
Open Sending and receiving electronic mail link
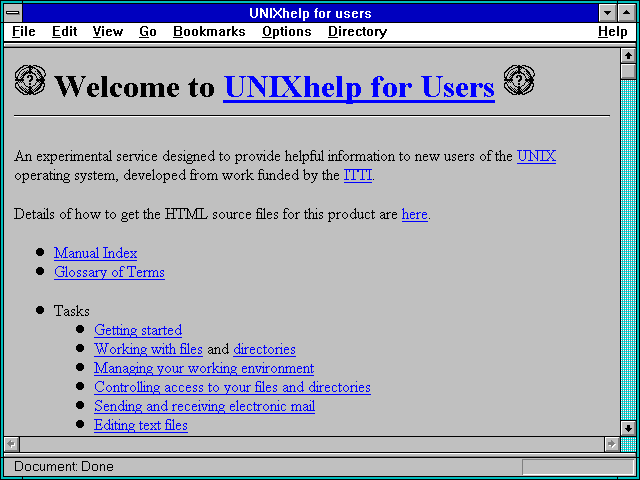(204, 407)
